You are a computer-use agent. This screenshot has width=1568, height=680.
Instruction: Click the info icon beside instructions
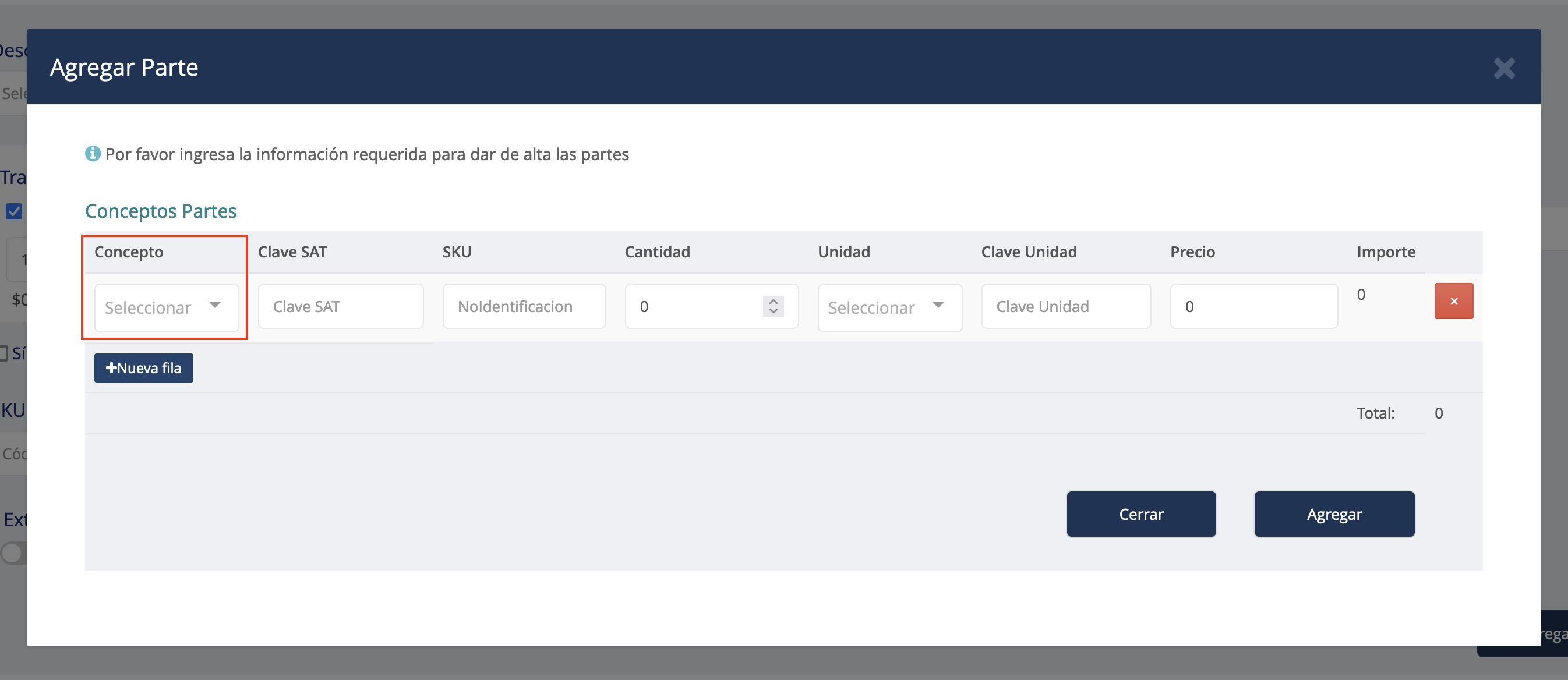click(93, 153)
